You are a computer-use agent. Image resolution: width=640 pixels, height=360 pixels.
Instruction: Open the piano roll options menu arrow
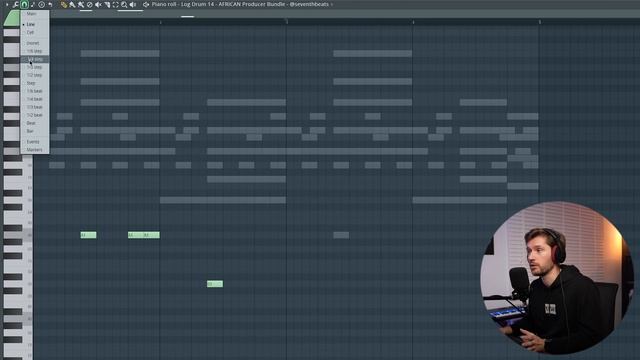tap(7, 4)
